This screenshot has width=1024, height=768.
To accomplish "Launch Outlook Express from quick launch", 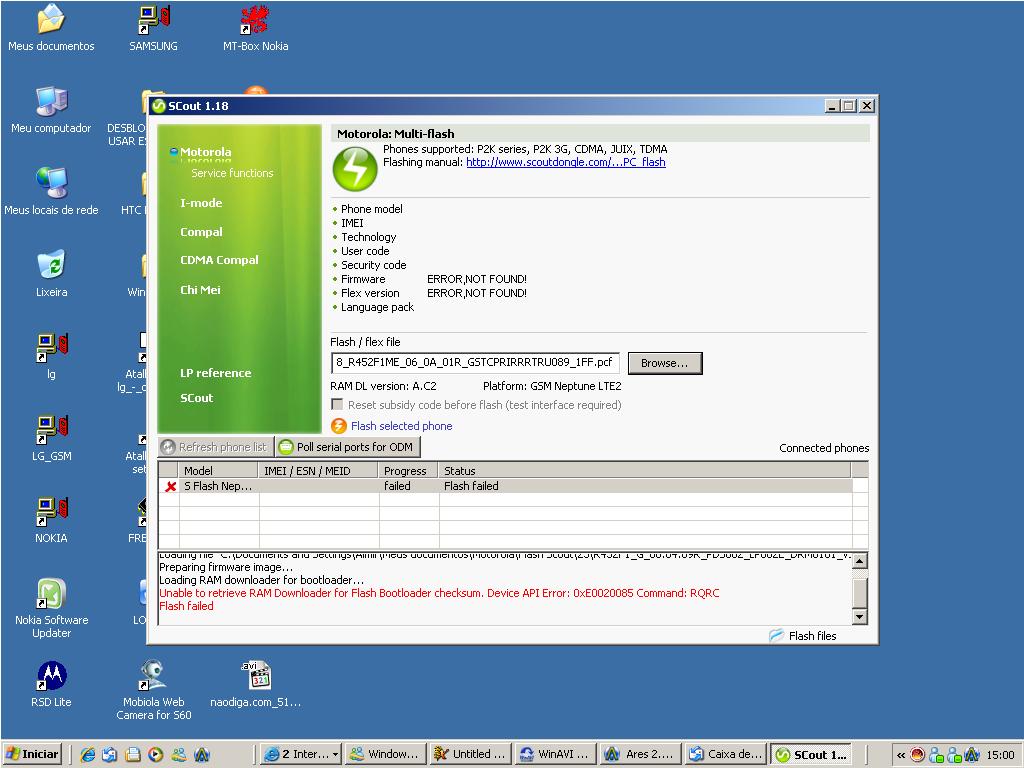I will click(110, 754).
